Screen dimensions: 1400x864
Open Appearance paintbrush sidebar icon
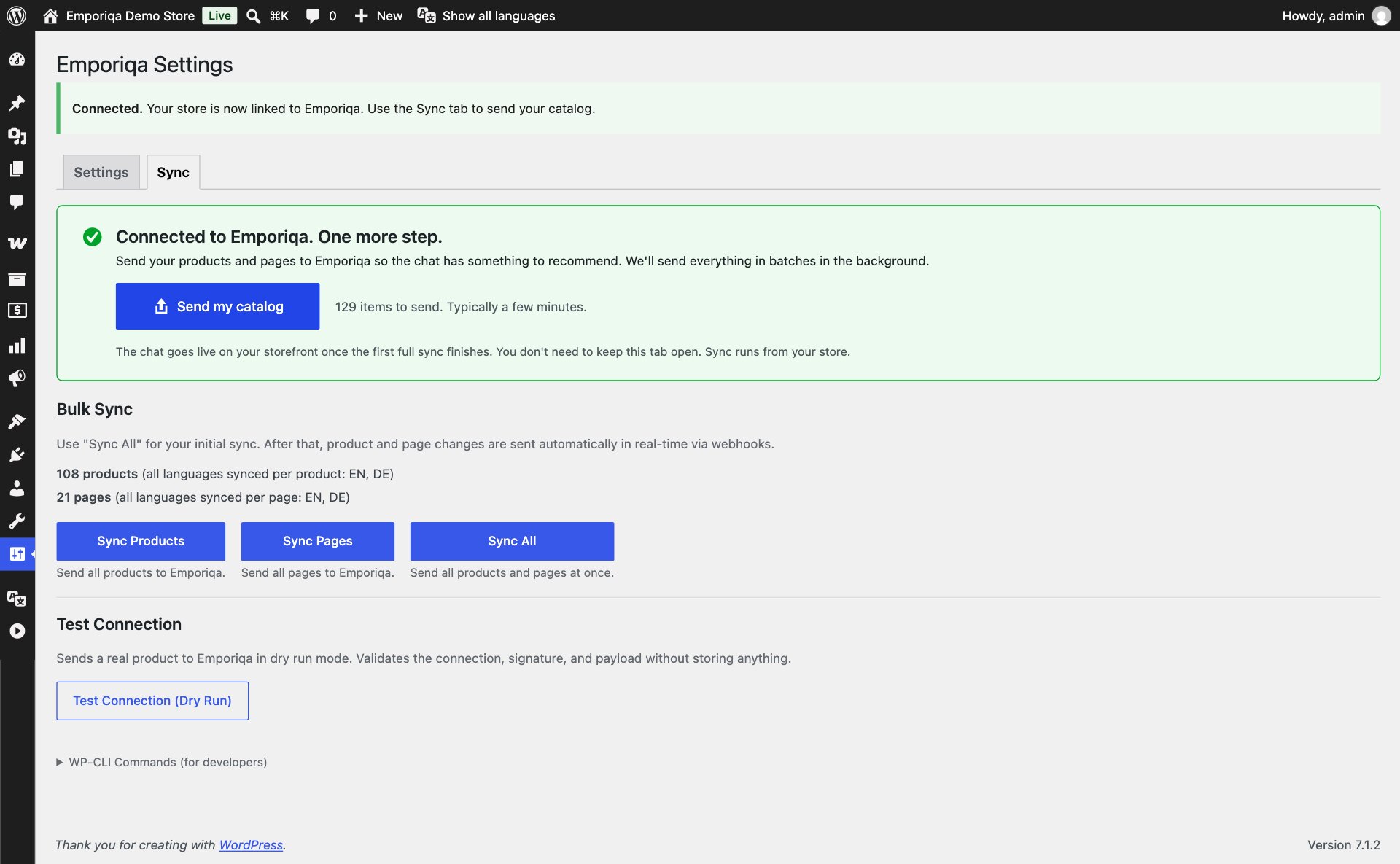[17, 421]
